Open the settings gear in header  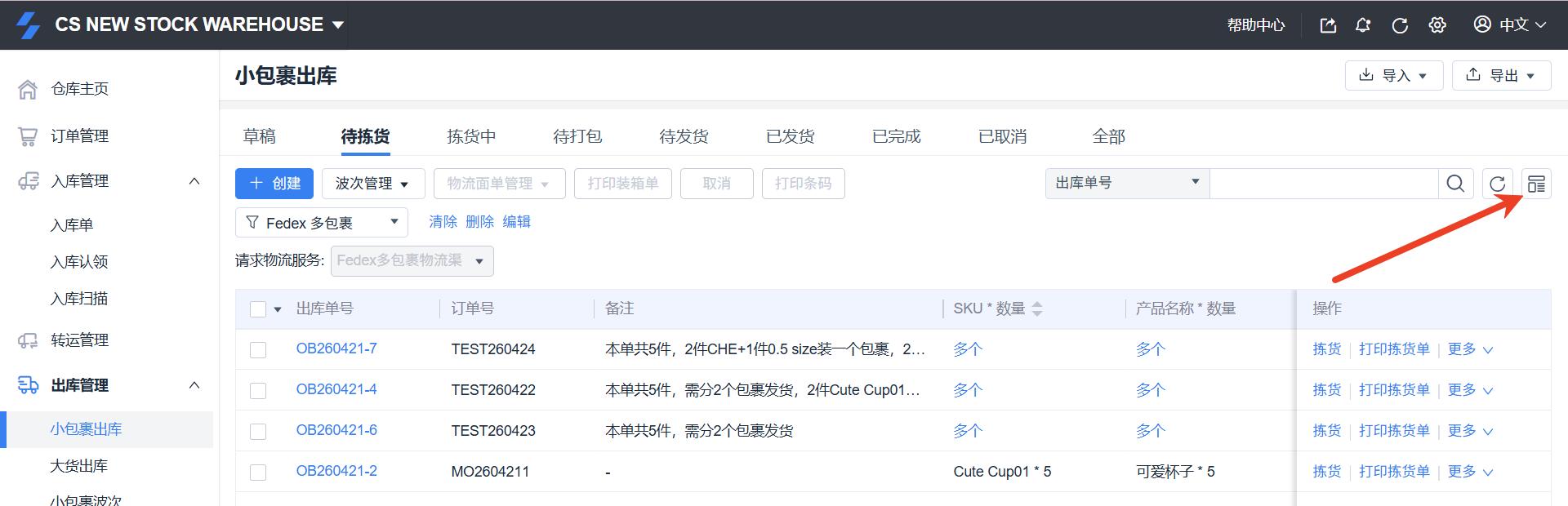pyautogui.click(x=1437, y=25)
